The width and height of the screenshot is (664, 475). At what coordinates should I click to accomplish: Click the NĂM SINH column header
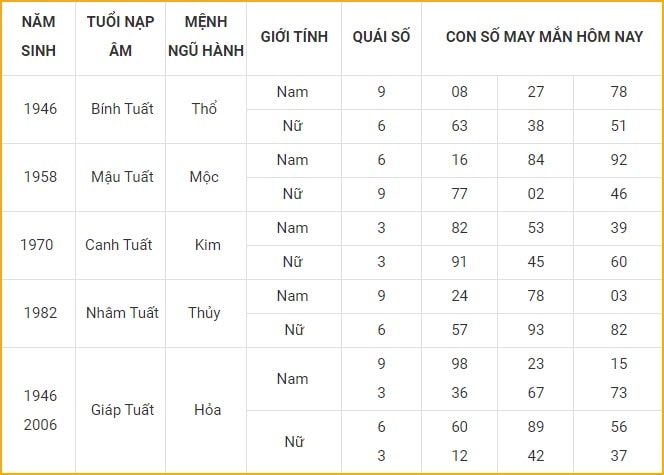(x=39, y=36)
